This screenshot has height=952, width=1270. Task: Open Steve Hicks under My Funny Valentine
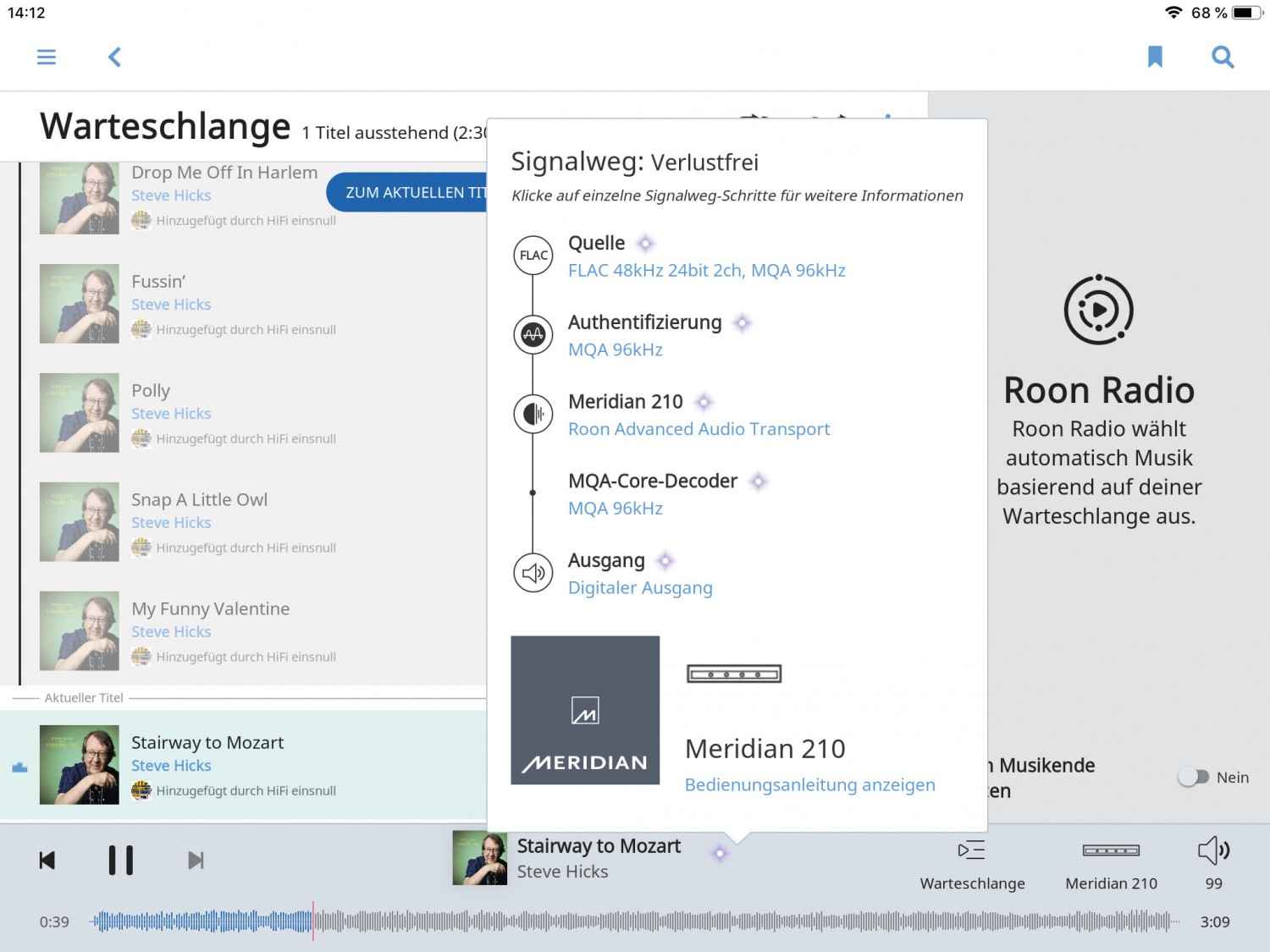171,632
